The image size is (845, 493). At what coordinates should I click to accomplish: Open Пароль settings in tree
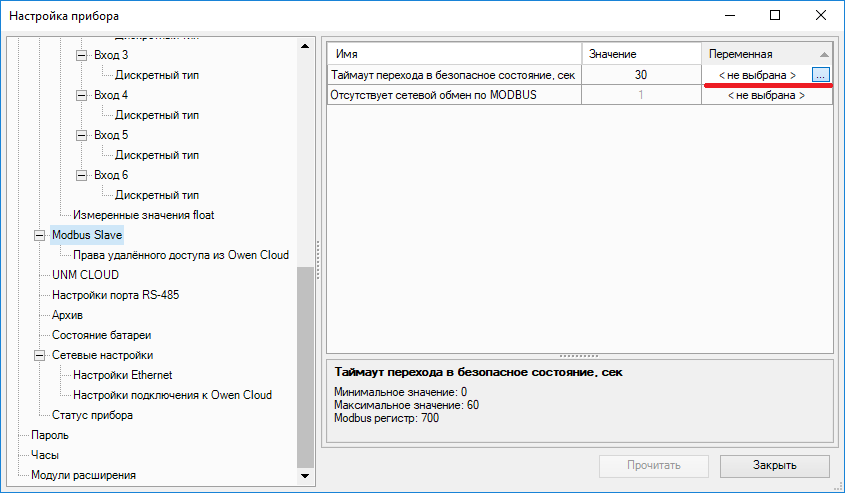coord(50,435)
